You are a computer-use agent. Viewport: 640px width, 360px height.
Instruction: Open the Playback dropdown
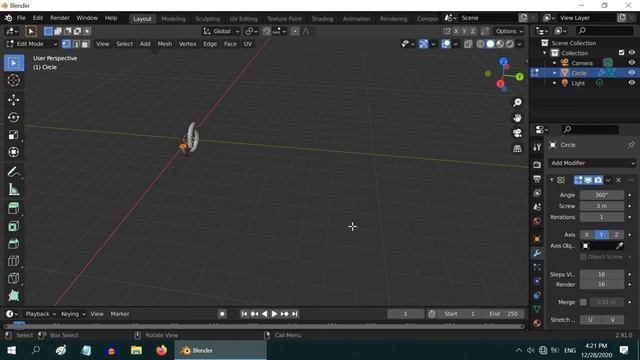[x=40, y=314]
